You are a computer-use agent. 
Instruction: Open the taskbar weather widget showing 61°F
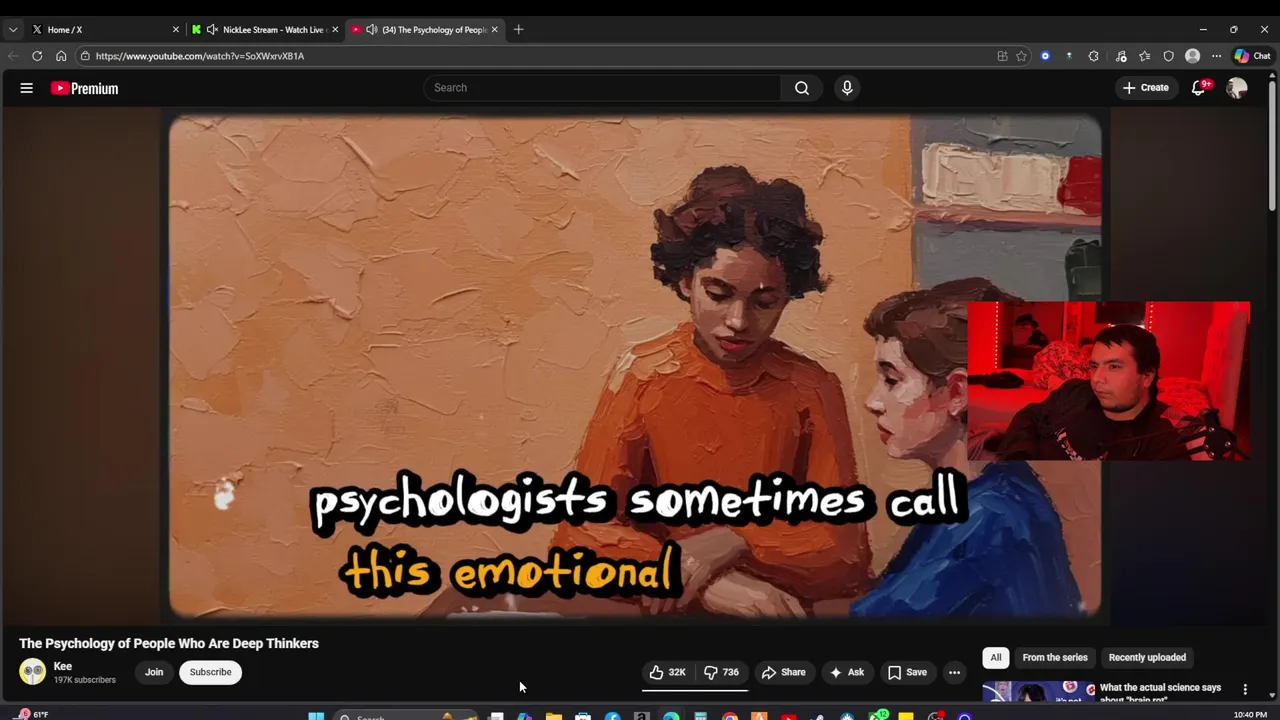coord(32,715)
